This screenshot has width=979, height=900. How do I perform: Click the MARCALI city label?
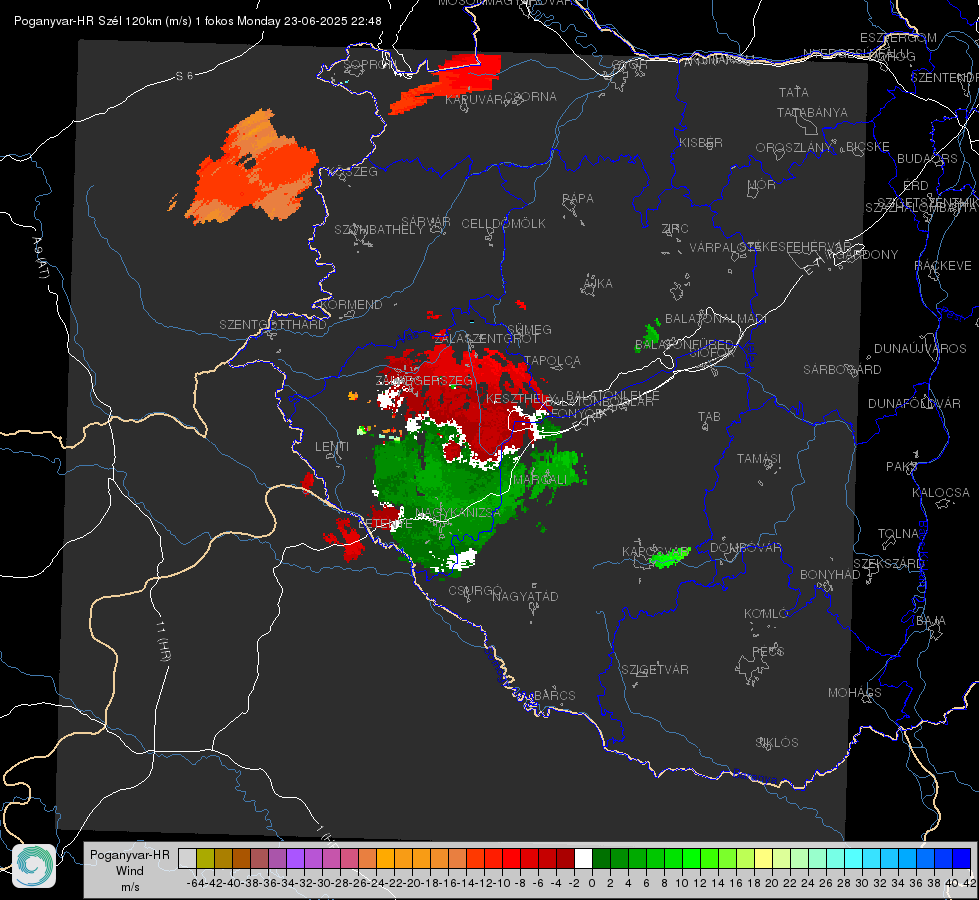pos(541,480)
